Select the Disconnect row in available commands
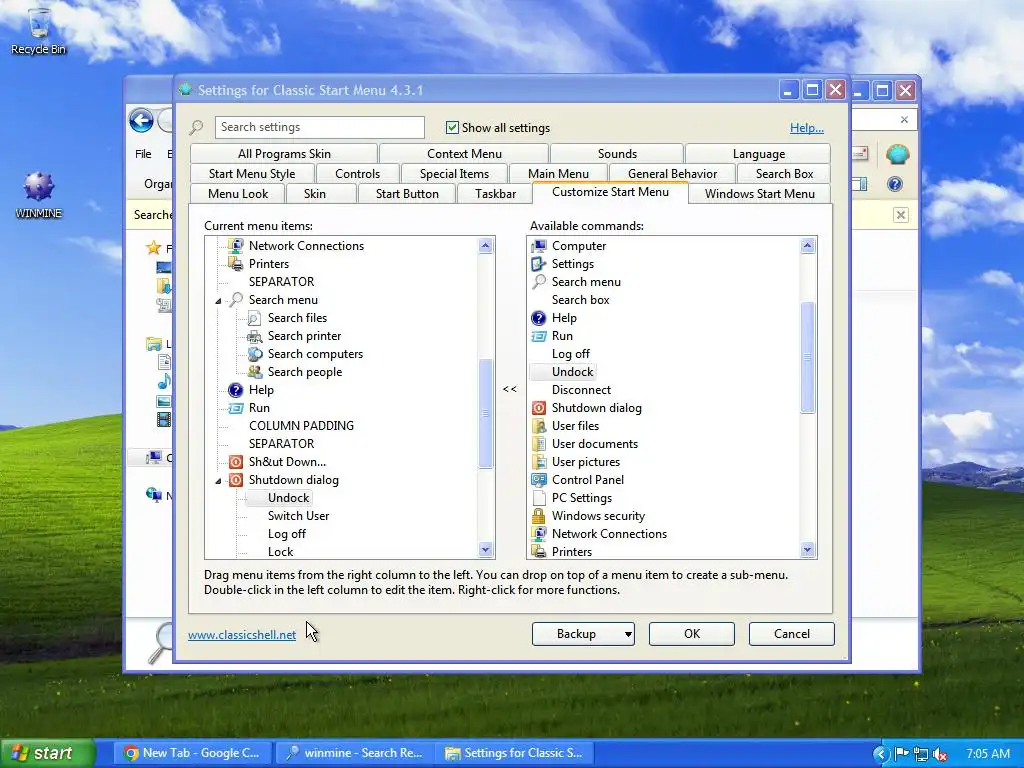Screen dimensions: 1024x768 (x=581, y=390)
